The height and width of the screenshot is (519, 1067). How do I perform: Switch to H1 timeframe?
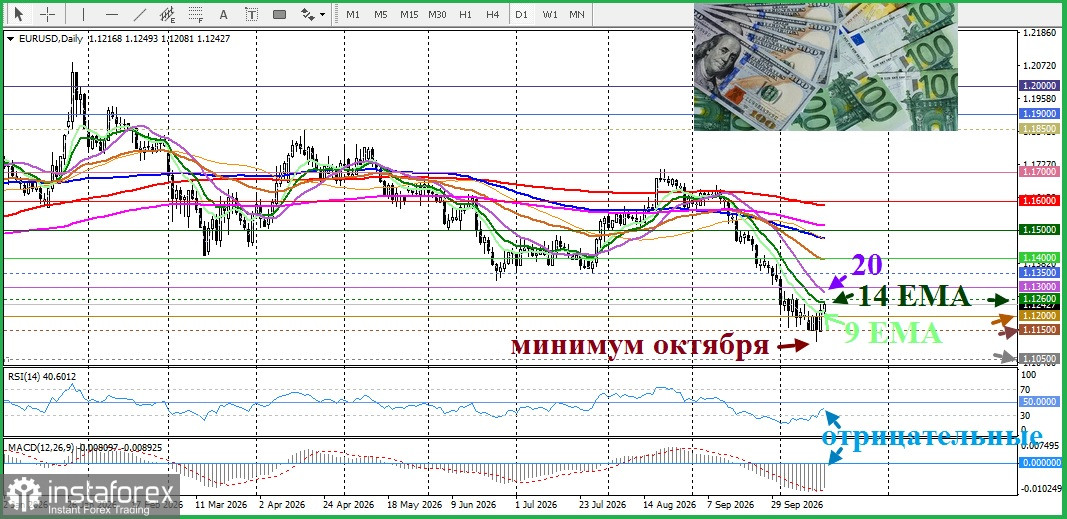pos(465,14)
